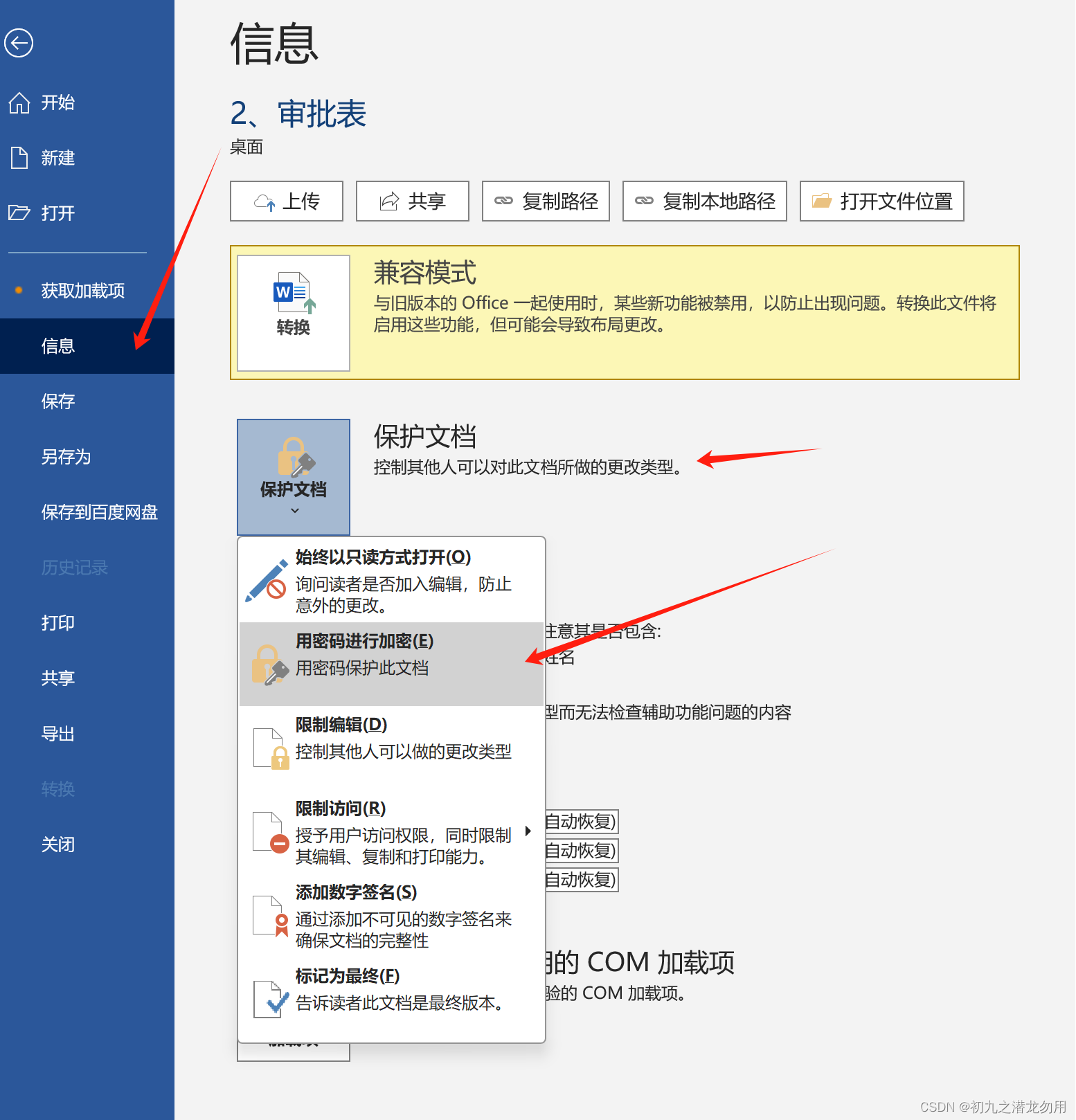This screenshot has width=1076, height=1120.
Task: Click the cloud upload icon in 上传
Action: pos(265,202)
